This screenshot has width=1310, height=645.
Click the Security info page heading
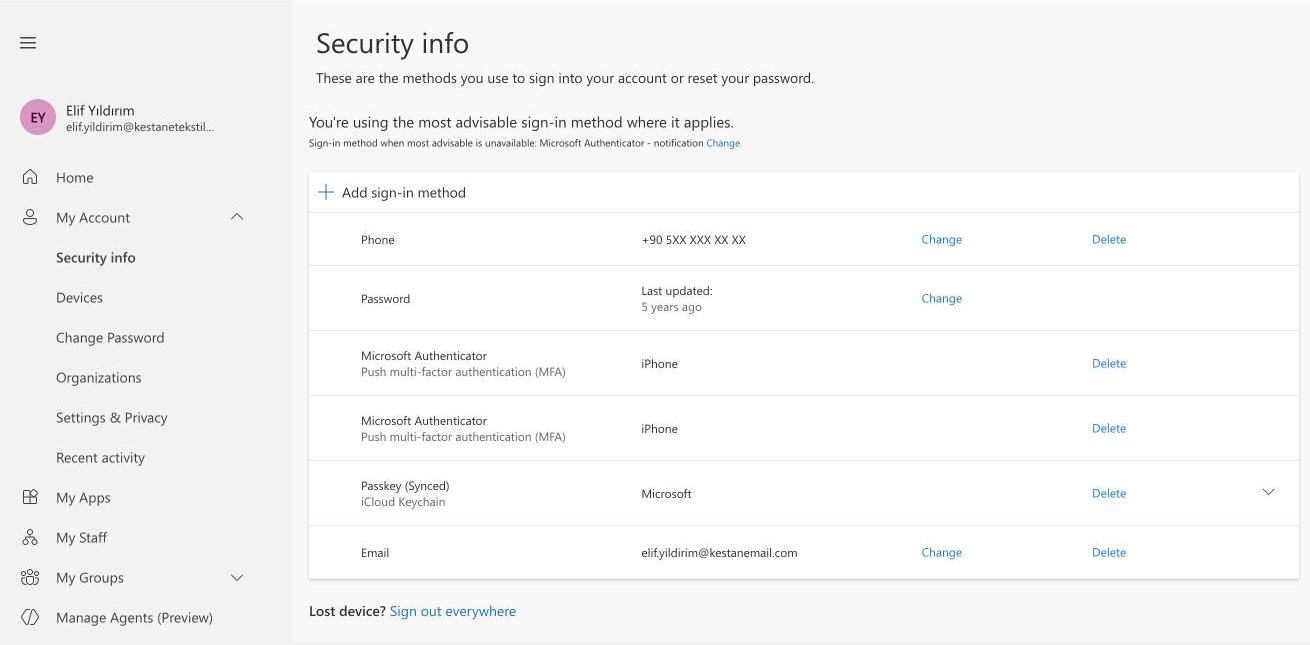click(x=392, y=44)
